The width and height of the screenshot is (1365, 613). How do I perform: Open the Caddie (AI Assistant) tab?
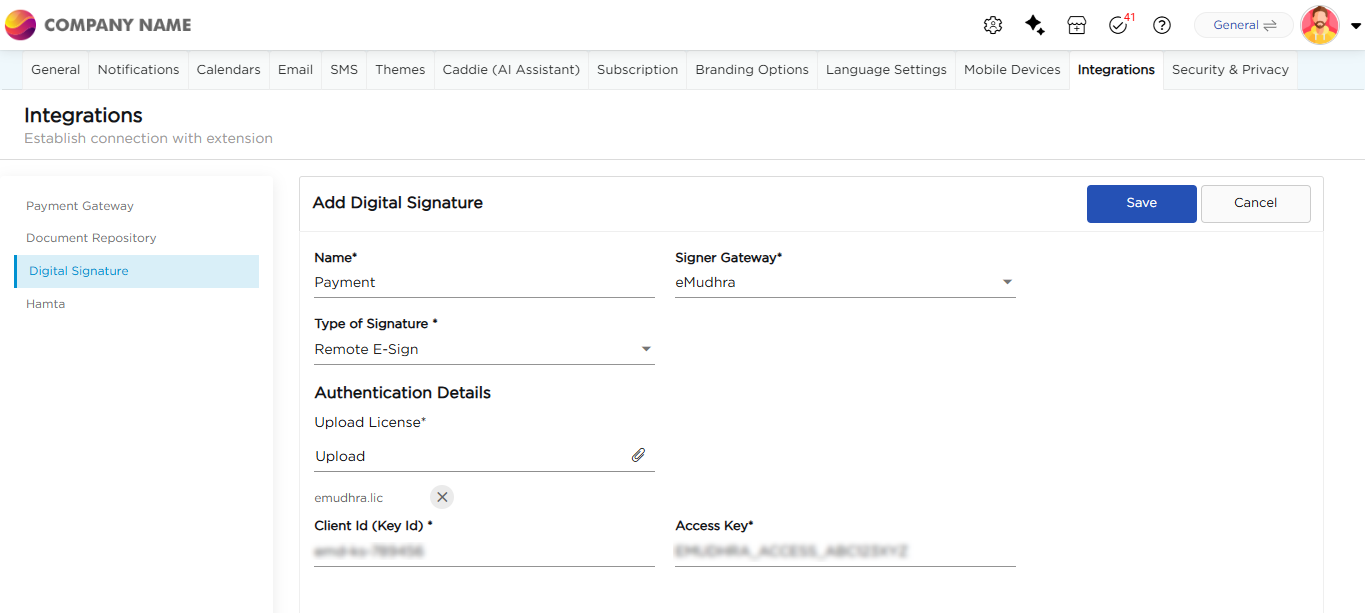click(x=510, y=69)
